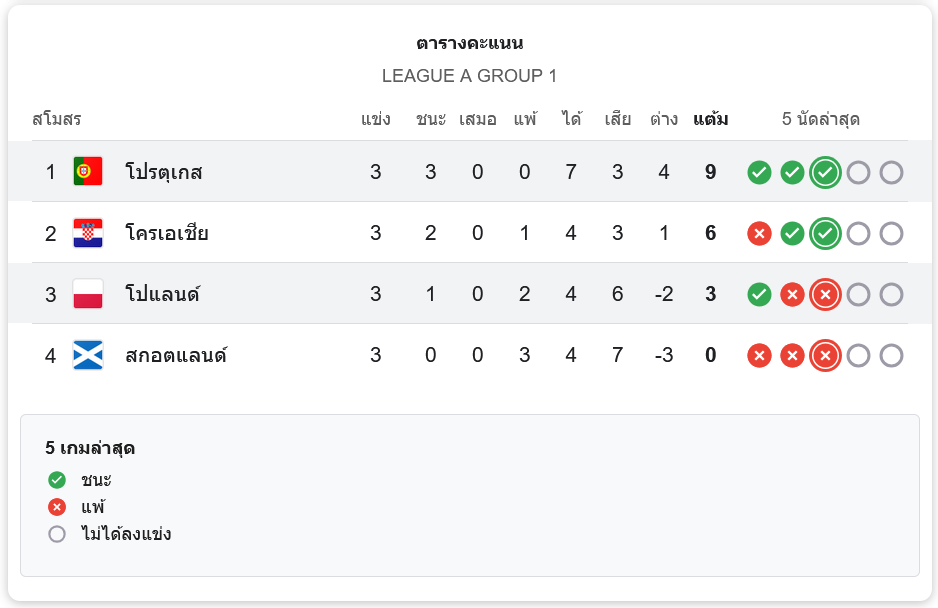Click the Poland flag icon
This screenshot has width=938, height=608.
coord(88,294)
